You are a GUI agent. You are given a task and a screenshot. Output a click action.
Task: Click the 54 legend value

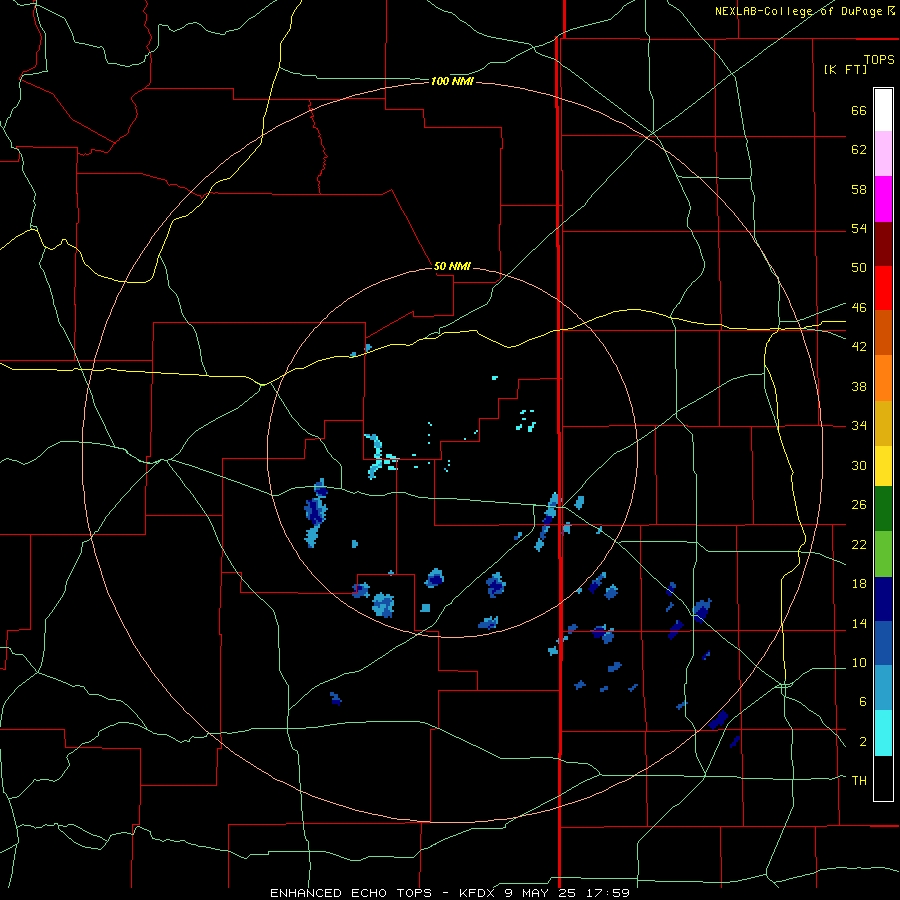(x=859, y=228)
